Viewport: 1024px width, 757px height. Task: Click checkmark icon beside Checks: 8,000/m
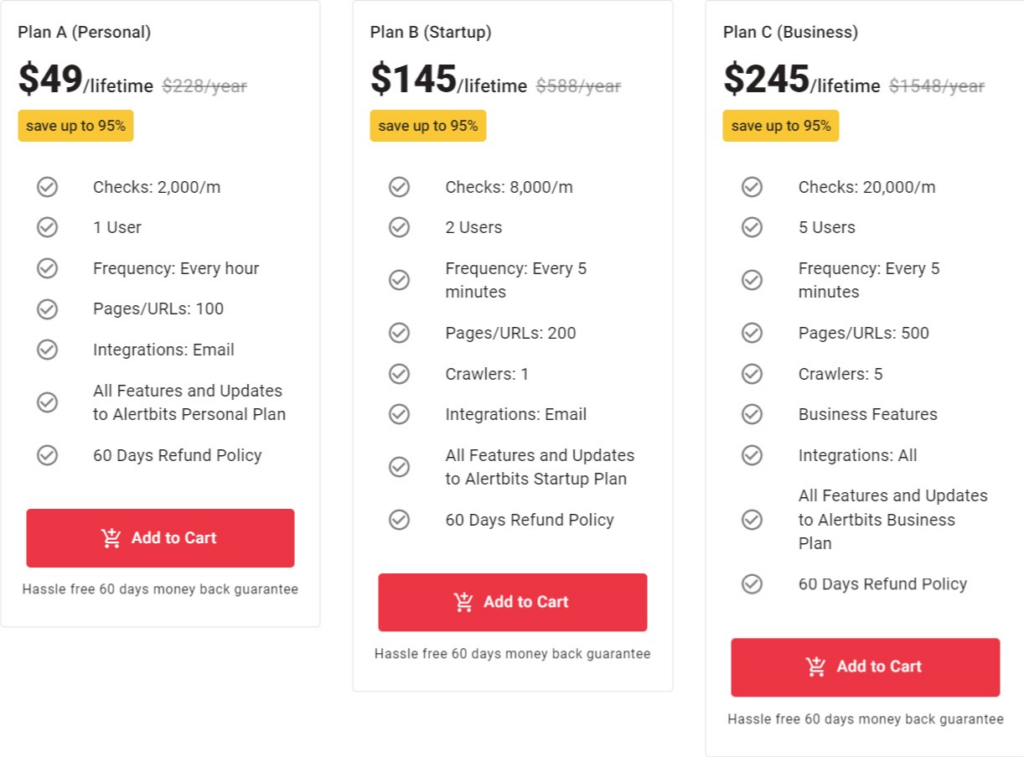click(399, 187)
